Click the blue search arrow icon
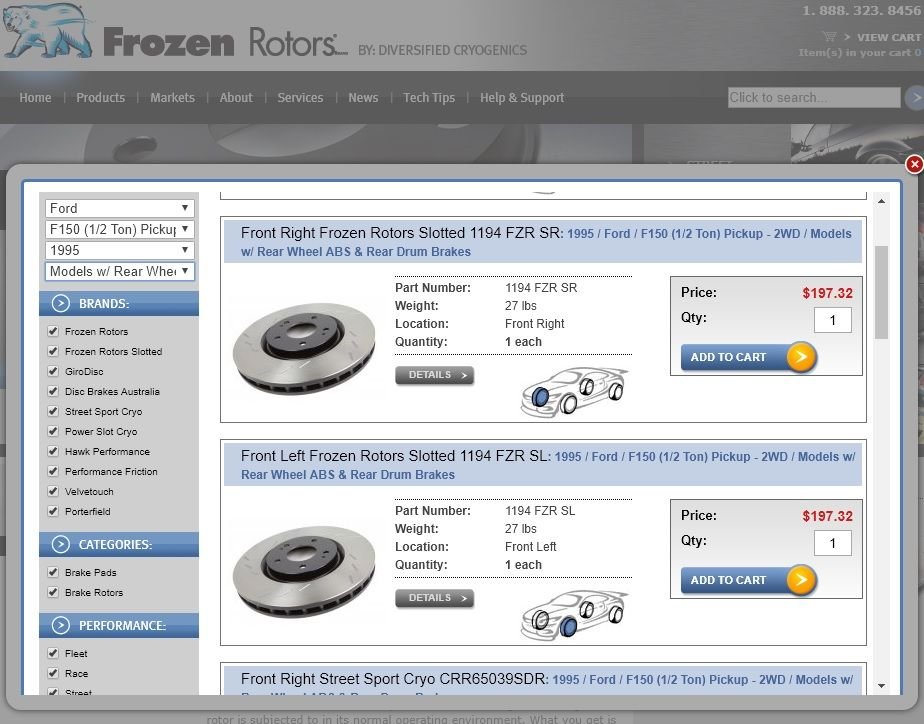The height and width of the screenshot is (724, 924). click(915, 97)
